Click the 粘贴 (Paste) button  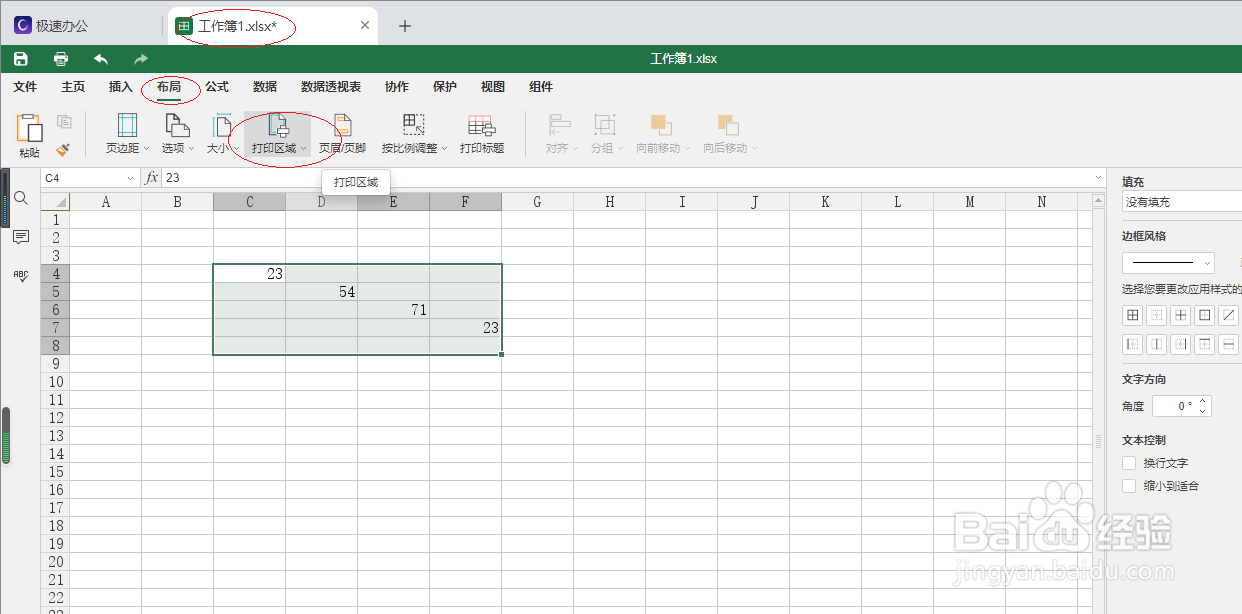pyautogui.click(x=28, y=131)
